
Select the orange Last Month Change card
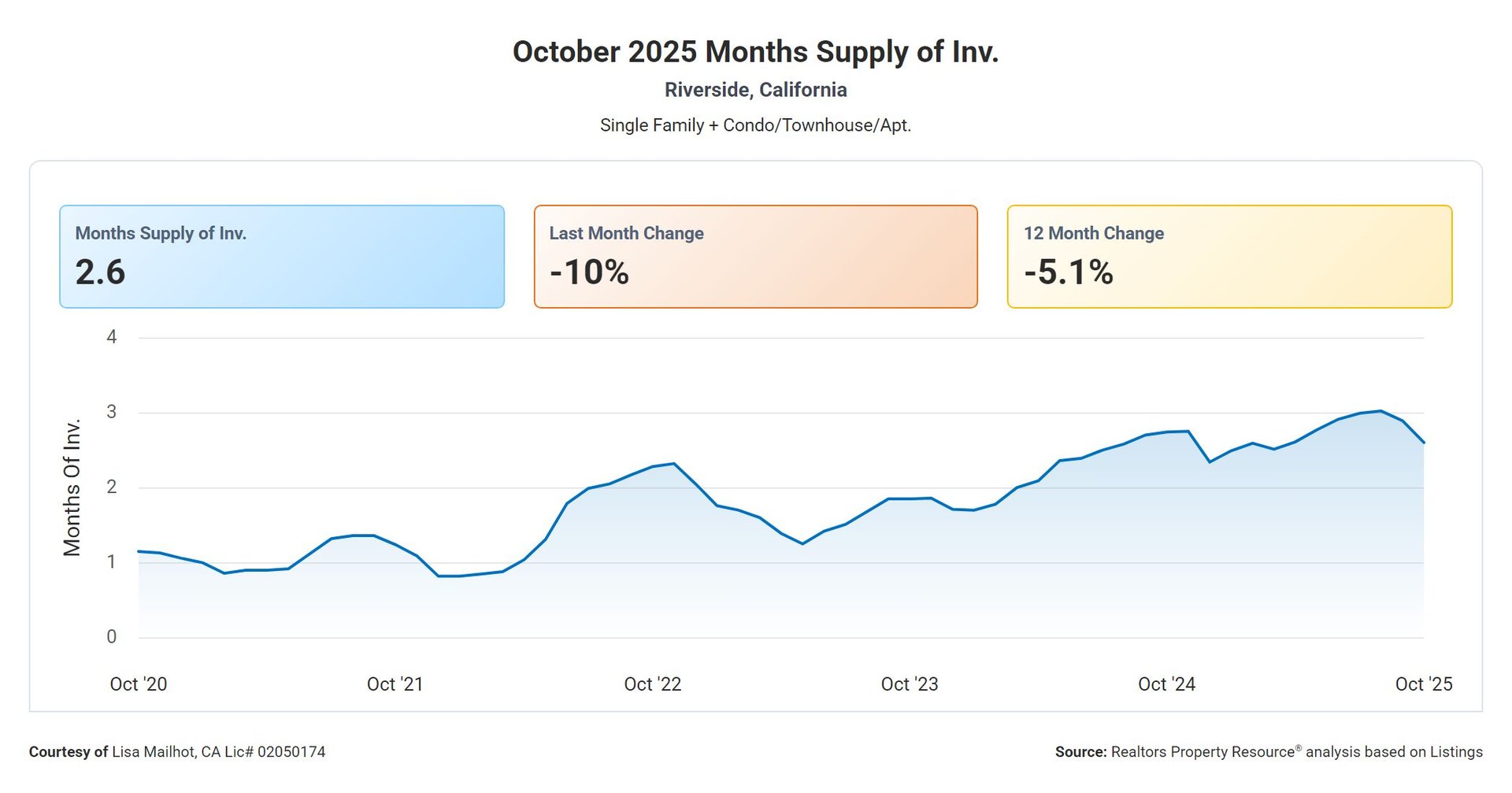click(x=755, y=257)
